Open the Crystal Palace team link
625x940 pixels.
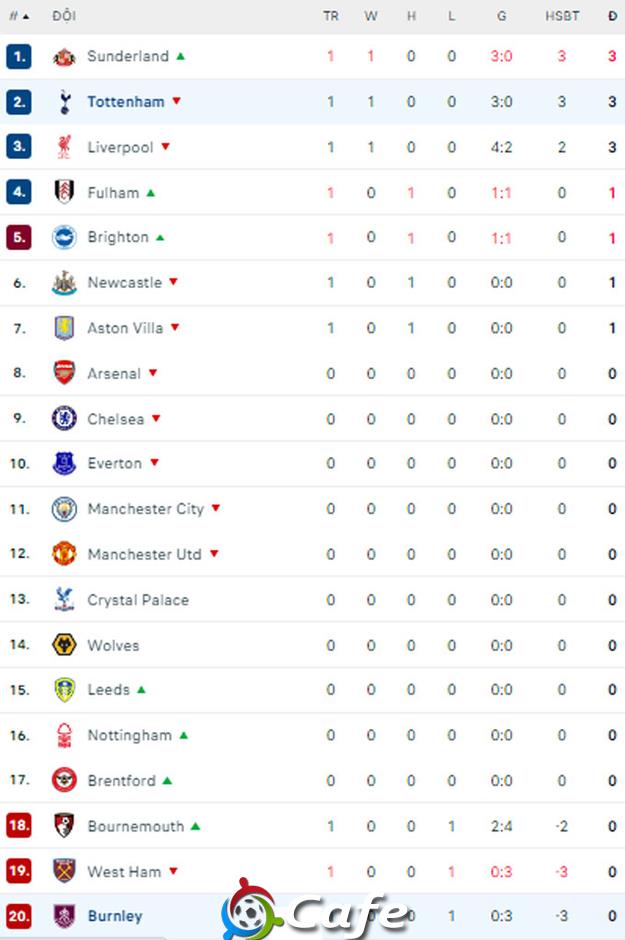click(138, 600)
